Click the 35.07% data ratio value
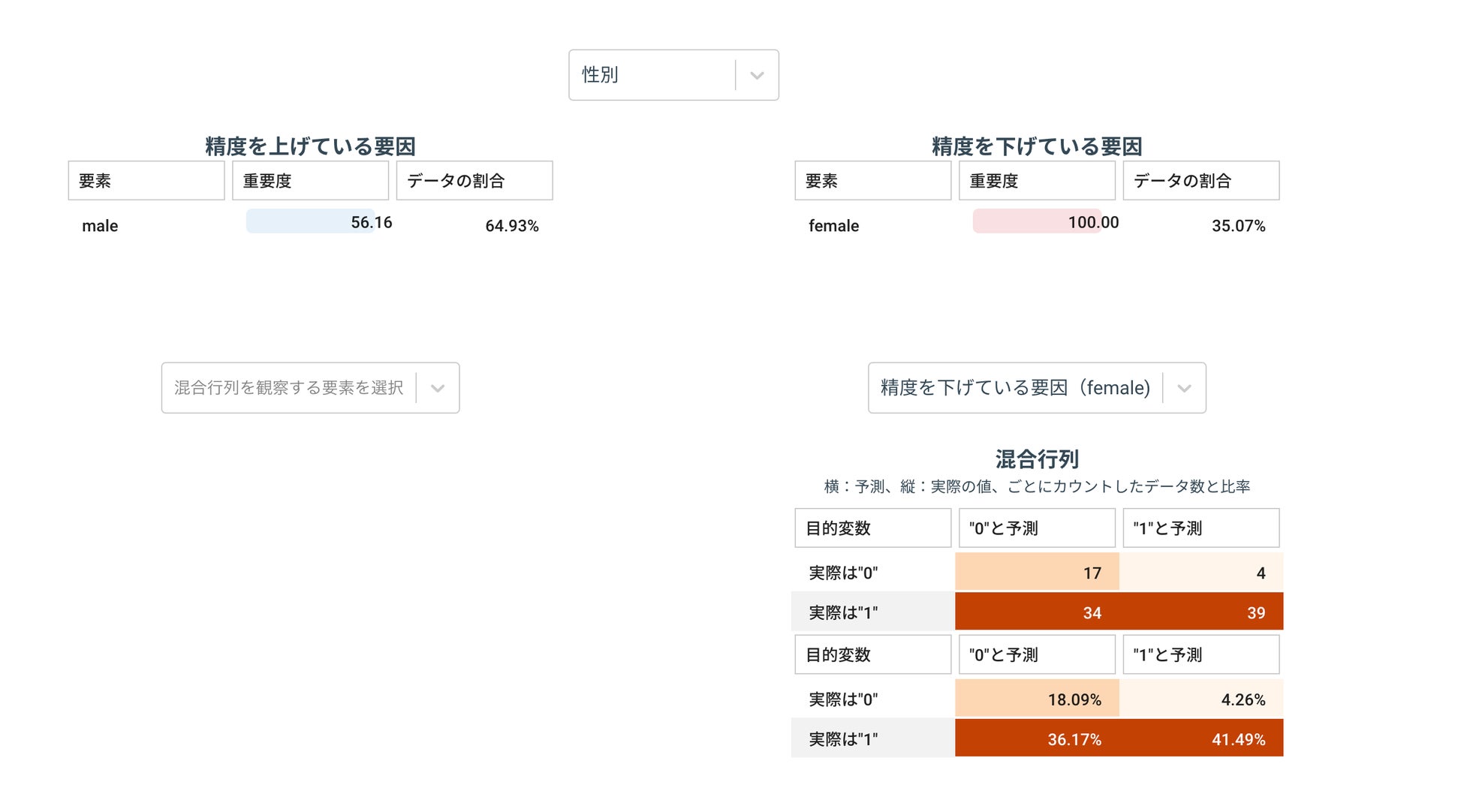 1239,225
